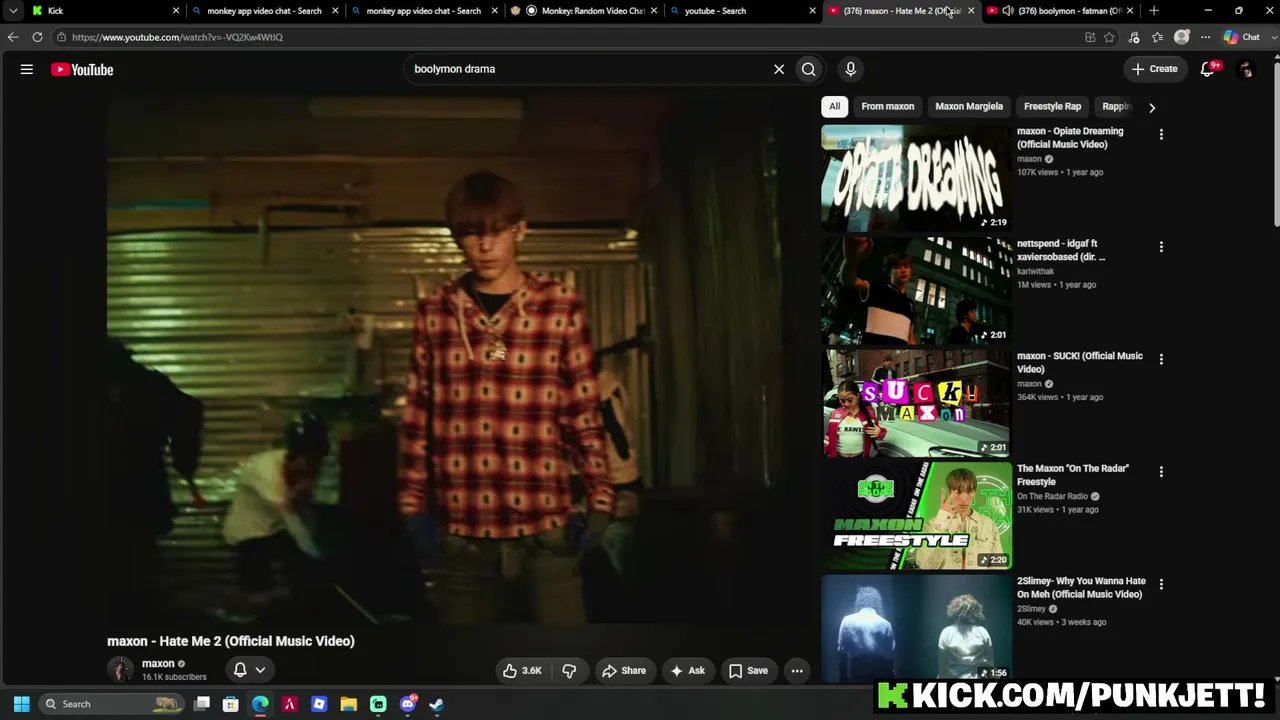Switch to the 'boolymon - fatman' tab
The width and height of the screenshot is (1280, 720).
tap(1061, 11)
